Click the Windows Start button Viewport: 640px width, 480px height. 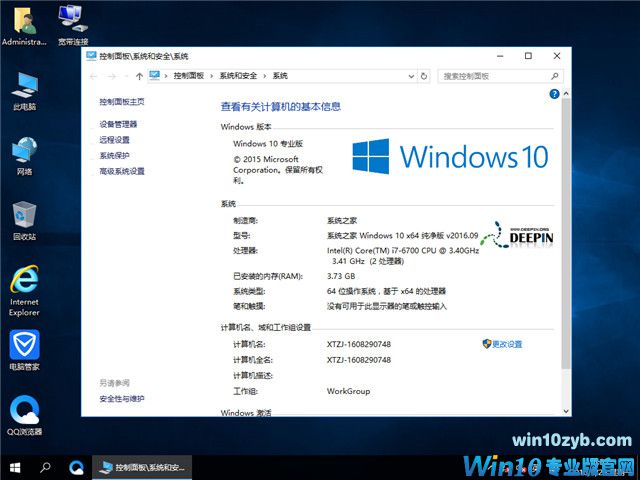click(x=15, y=468)
